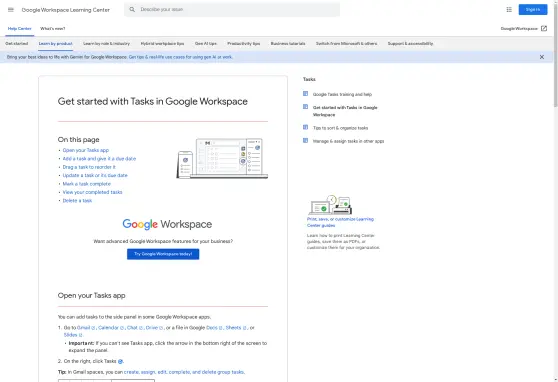The image size is (558, 382).
Task: Click the printer and laptop illustration
Action: (330, 205)
